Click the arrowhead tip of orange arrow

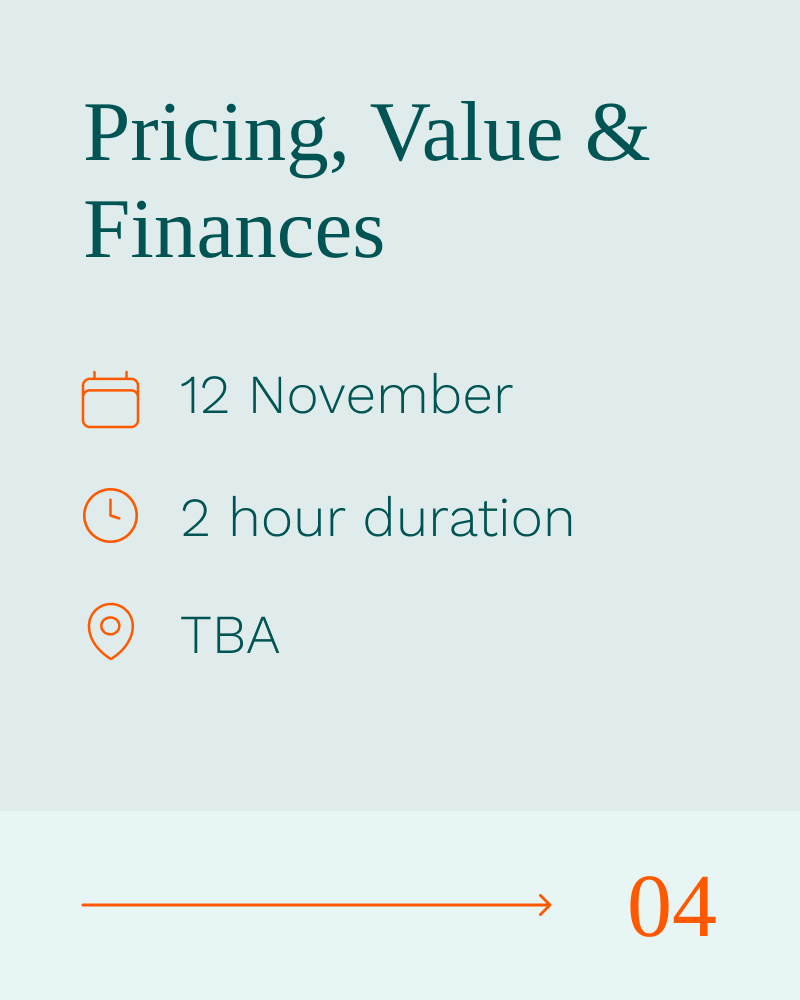coord(546,904)
